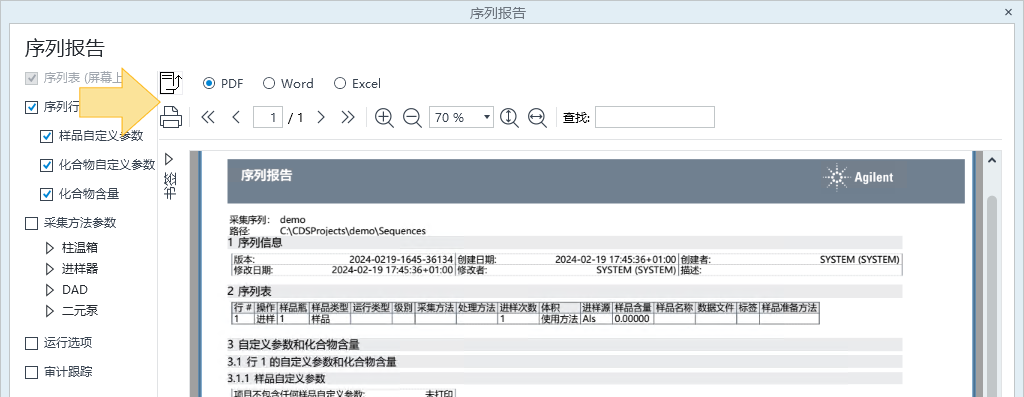
Task: Expand the DAD tree node
Action: pyautogui.click(x=49, y=290)
